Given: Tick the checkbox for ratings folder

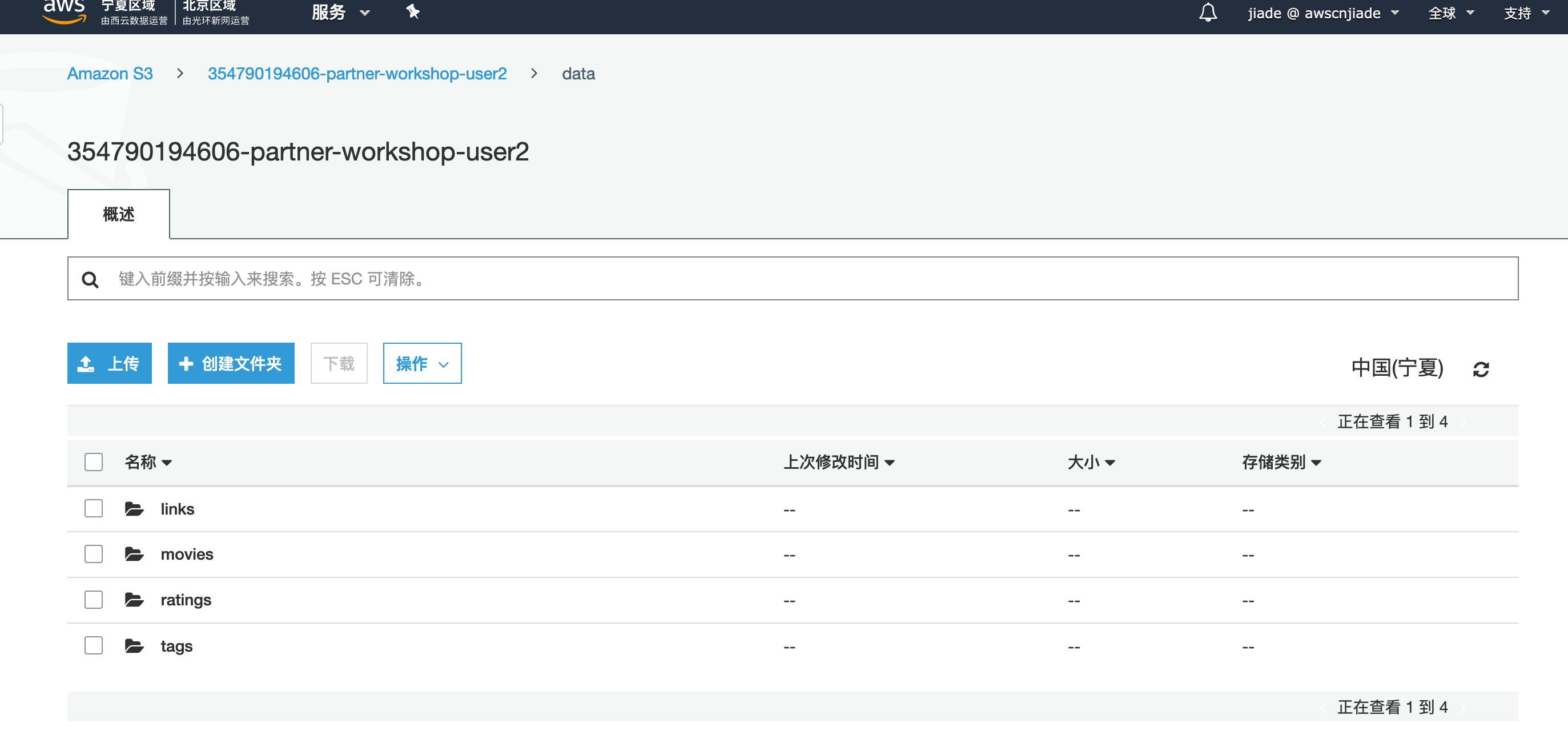Looking at the screenshot, I should point(93,600).
